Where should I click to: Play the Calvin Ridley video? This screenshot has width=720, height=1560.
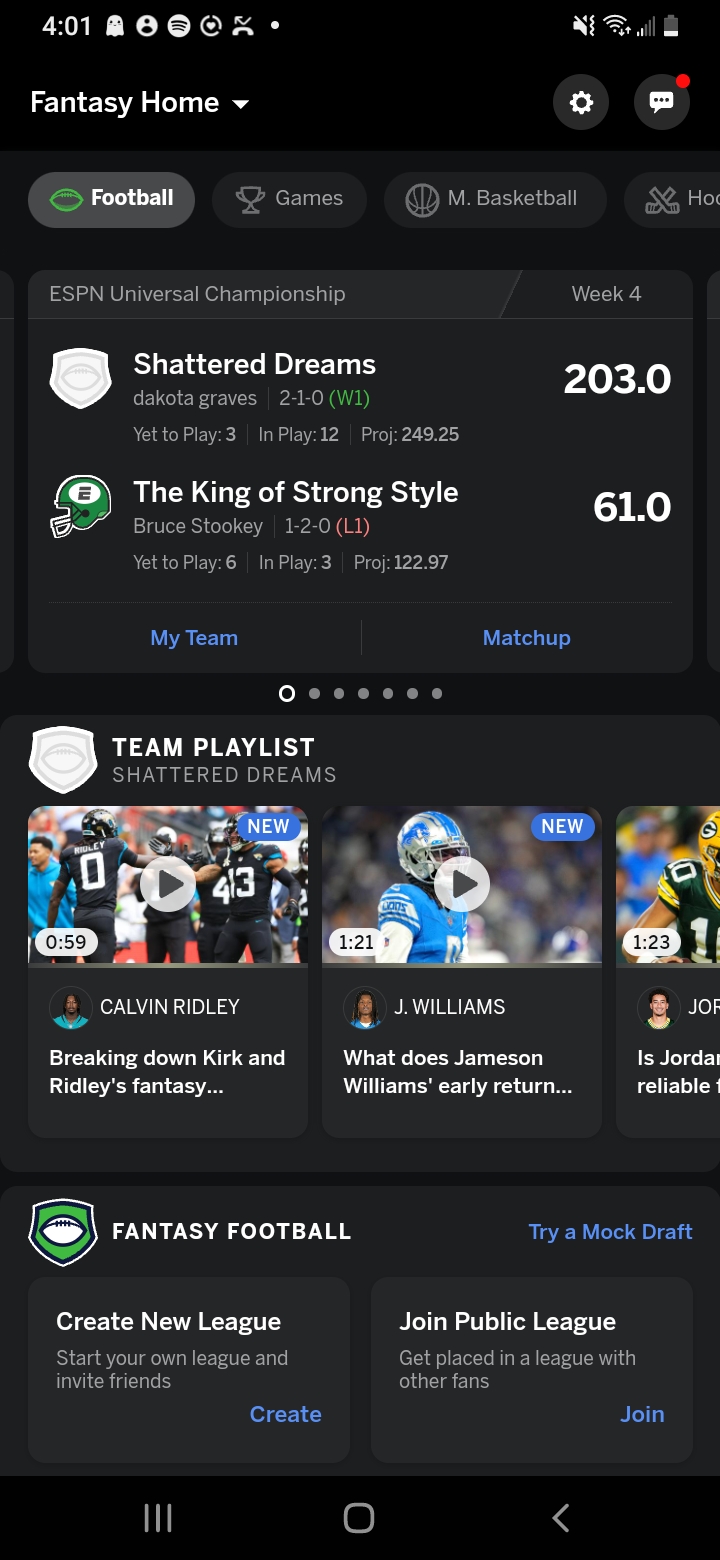pyautogui.click(x=168, y=884)
